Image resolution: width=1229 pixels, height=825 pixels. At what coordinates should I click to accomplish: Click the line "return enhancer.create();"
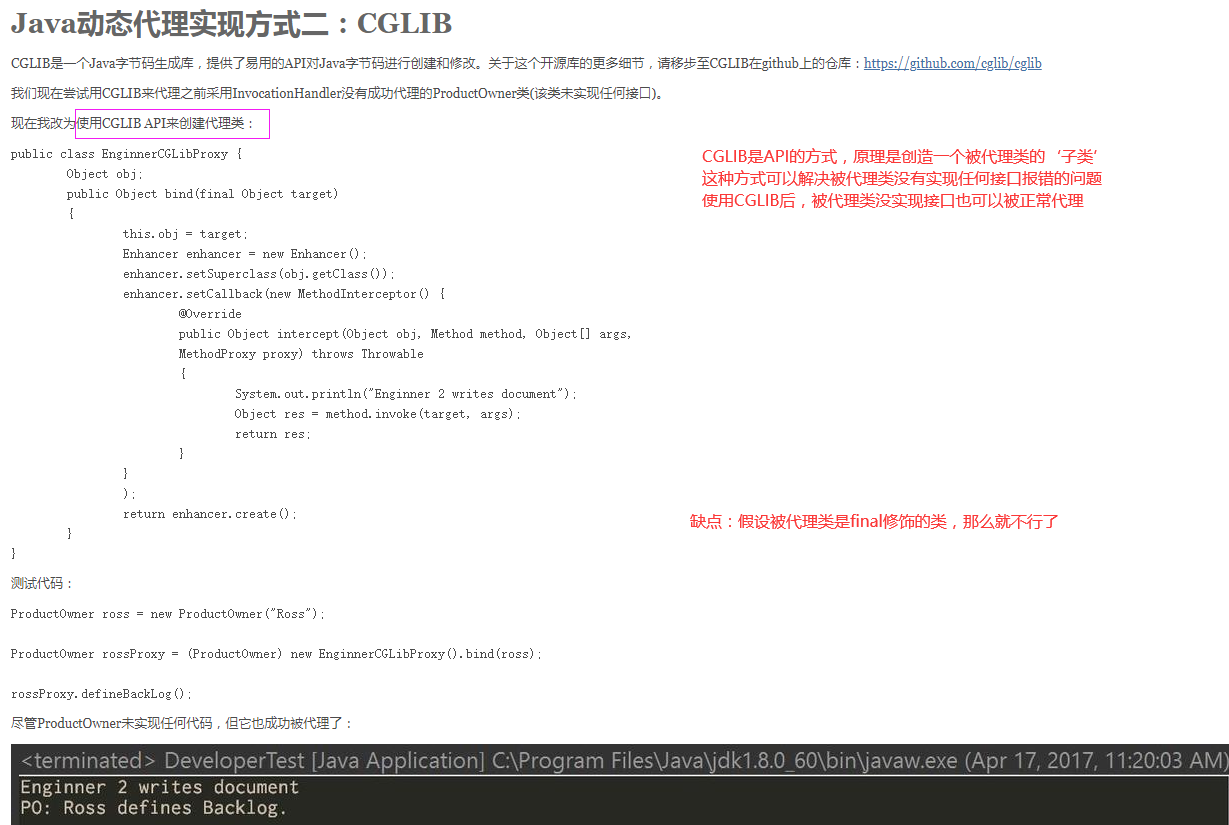point(210,514)
